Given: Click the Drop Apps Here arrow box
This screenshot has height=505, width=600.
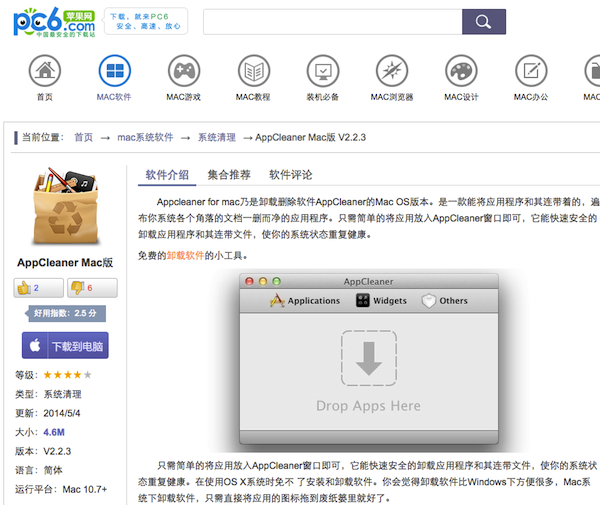Looking at the screenshot, I should (369, 358).
